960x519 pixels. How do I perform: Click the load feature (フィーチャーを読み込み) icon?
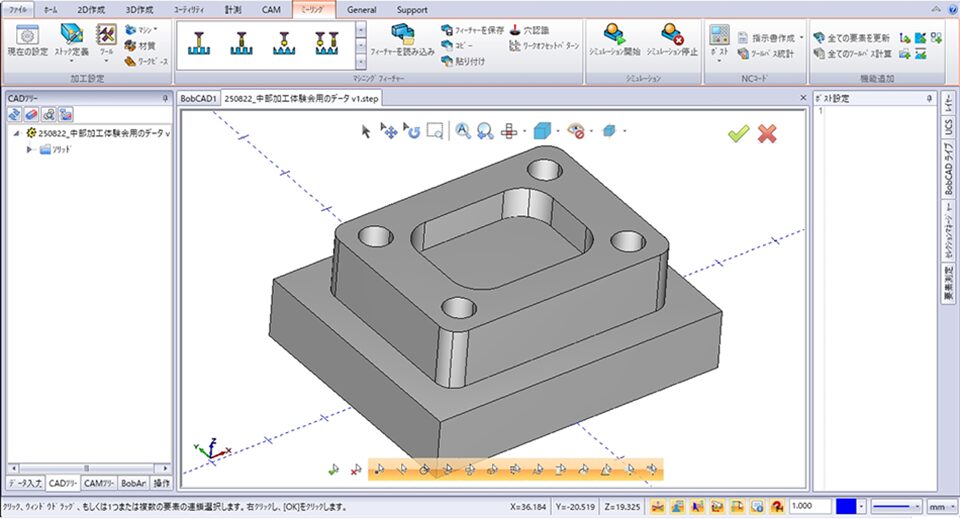(402, 34)
